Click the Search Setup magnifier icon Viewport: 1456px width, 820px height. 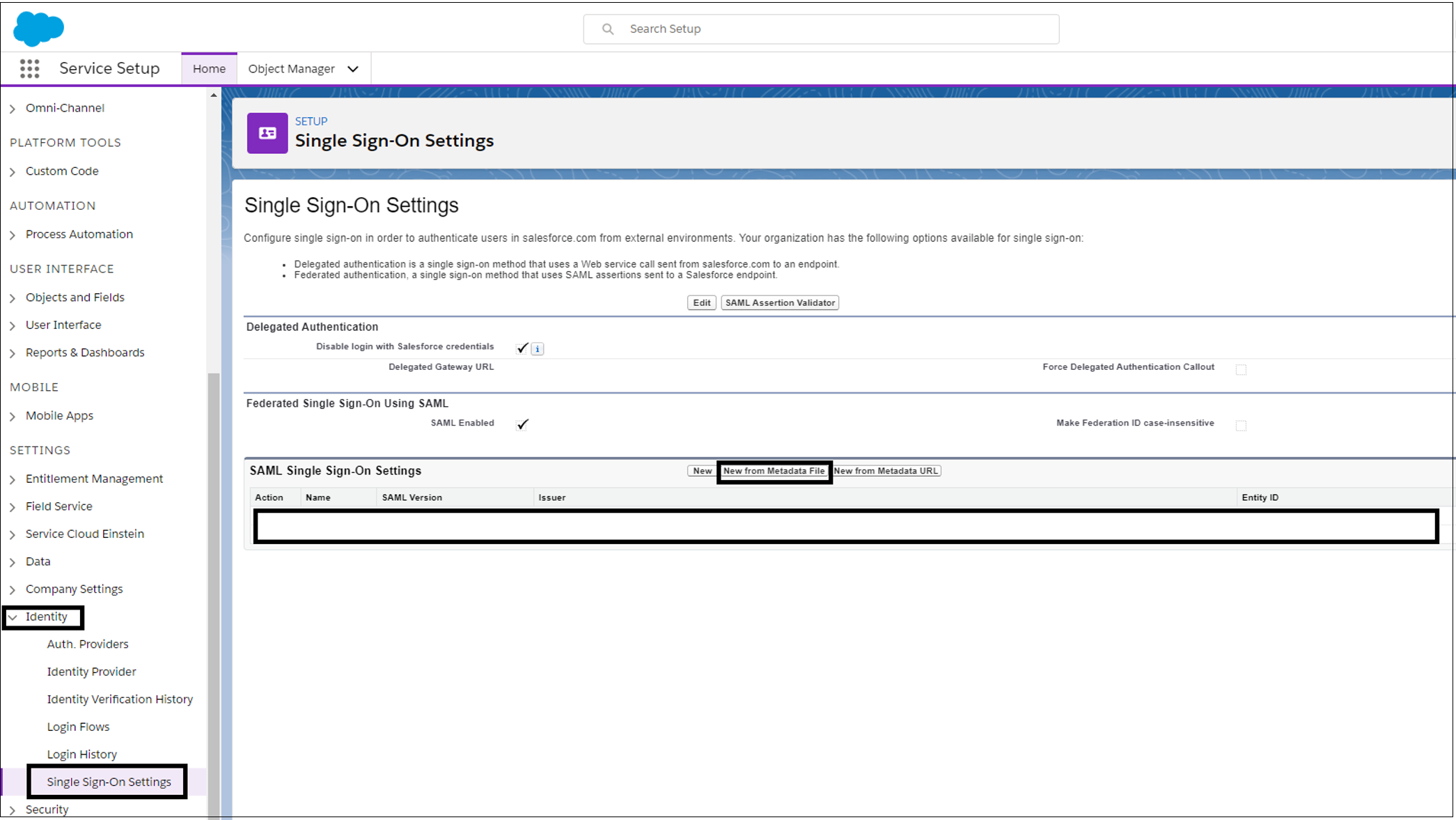tap(608, 28)
